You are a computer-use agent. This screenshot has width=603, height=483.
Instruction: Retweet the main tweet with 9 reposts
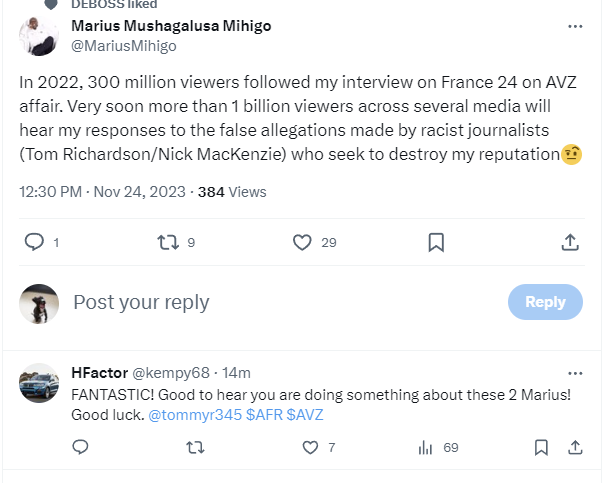[x=169, y=242]
